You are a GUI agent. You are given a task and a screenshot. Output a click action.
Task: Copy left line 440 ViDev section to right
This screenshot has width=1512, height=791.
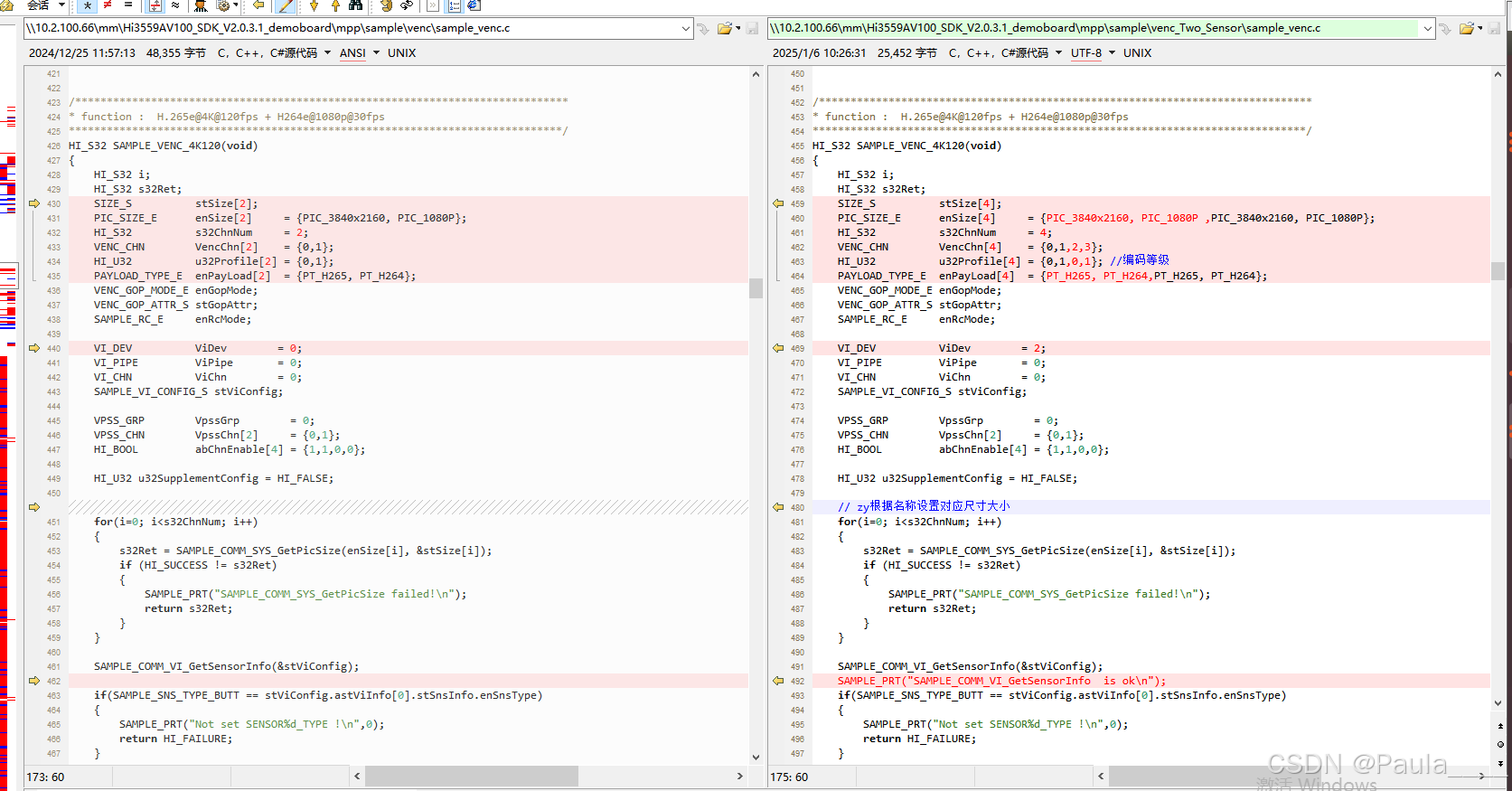(x=34, y=348)
